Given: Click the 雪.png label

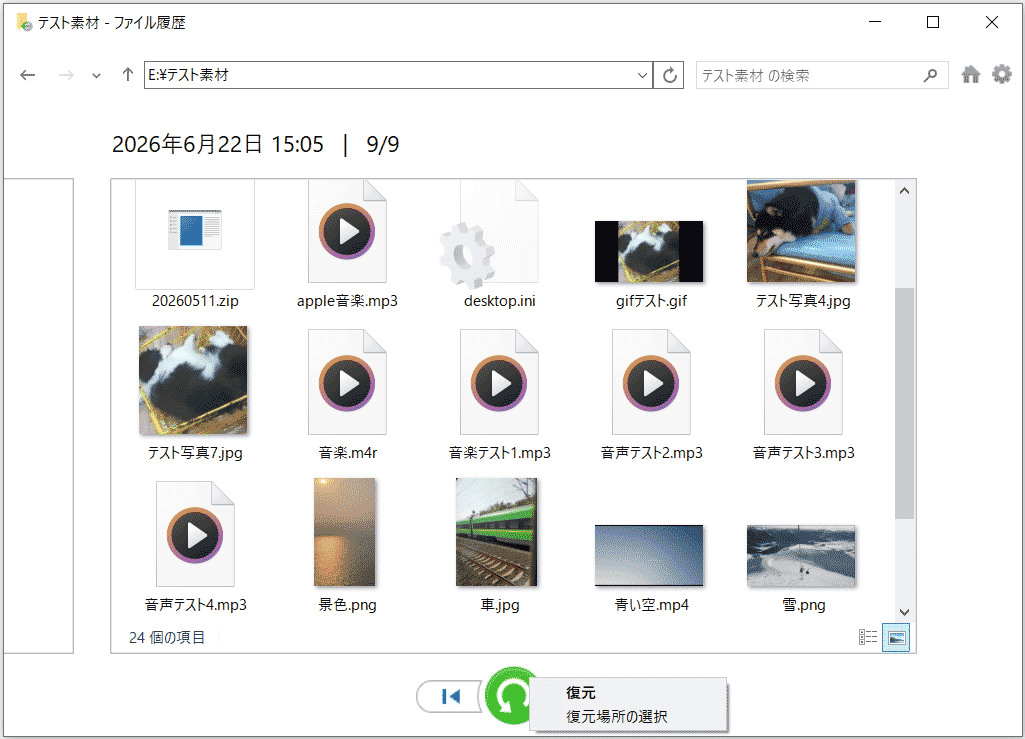Looking at the screenshot, I should coord(803,605).
